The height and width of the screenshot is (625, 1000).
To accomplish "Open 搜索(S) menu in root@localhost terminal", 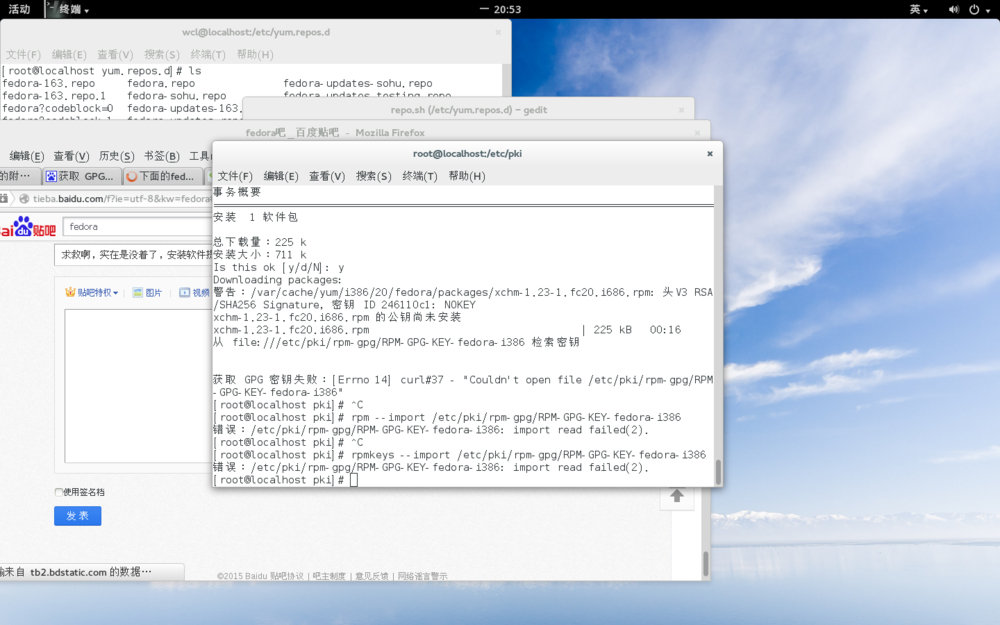I will tap(373, 176).
